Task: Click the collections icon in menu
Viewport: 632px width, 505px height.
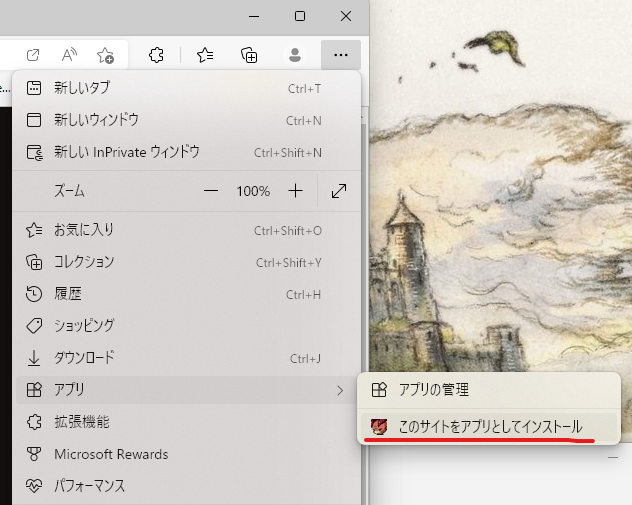Action: coord(34,262)
